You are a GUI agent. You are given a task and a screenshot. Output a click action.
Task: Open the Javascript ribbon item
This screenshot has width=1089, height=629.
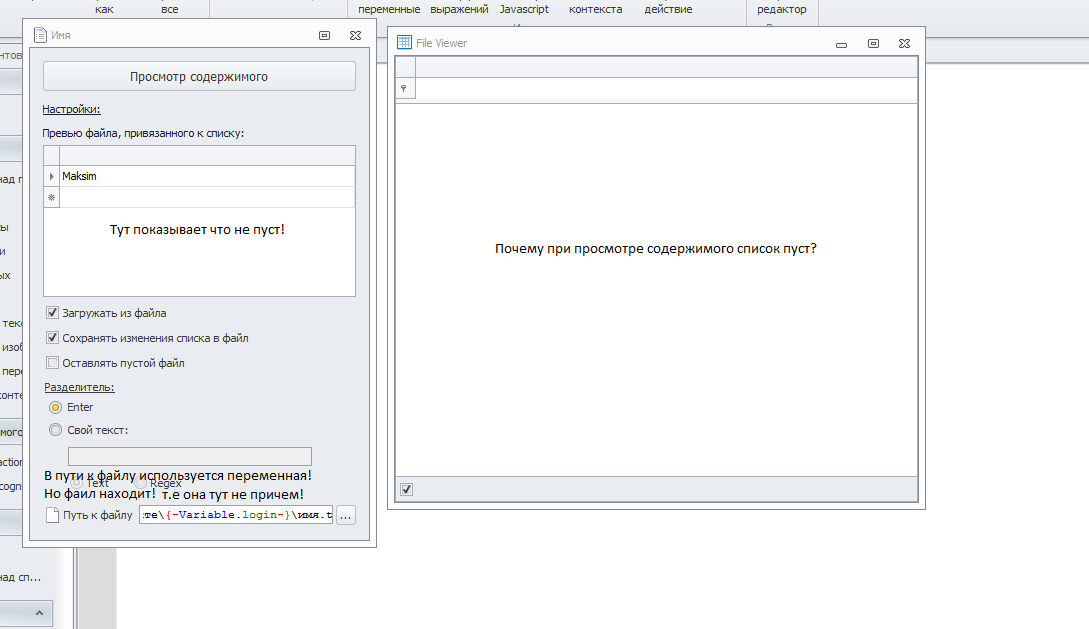[x=524, y=9]
